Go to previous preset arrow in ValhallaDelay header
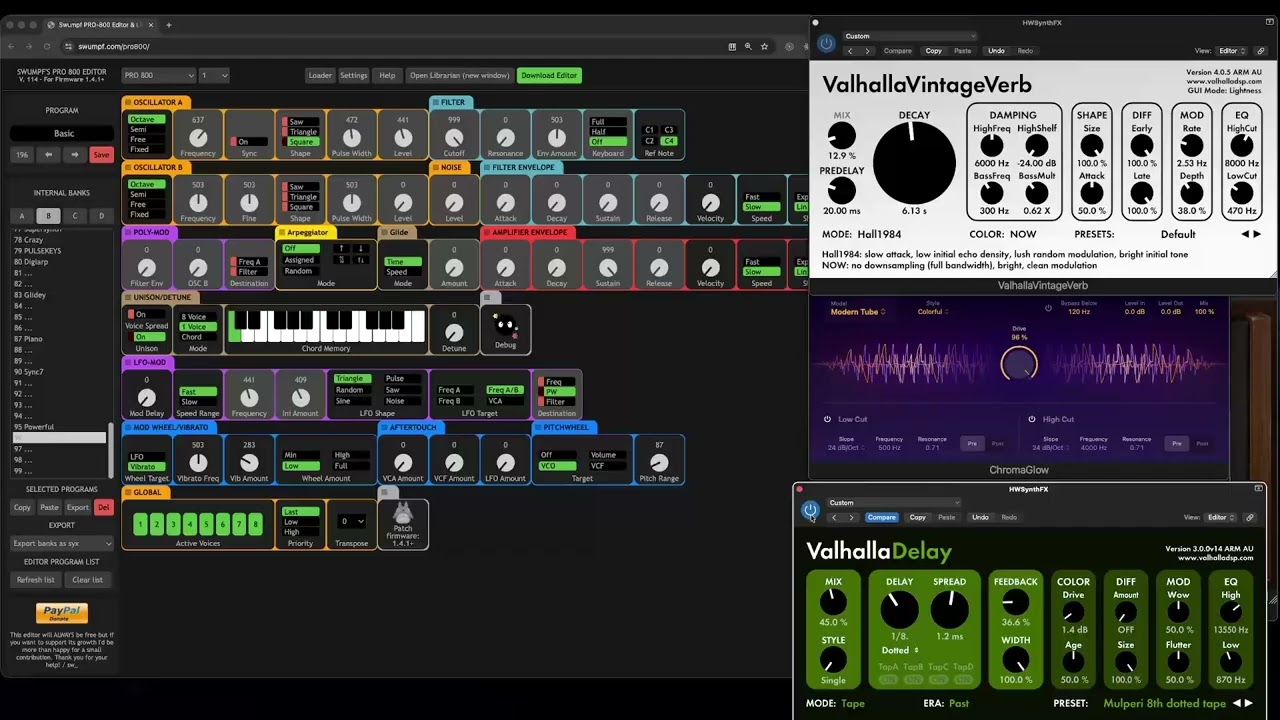1280x720 pixels. (x=834, y=517)
